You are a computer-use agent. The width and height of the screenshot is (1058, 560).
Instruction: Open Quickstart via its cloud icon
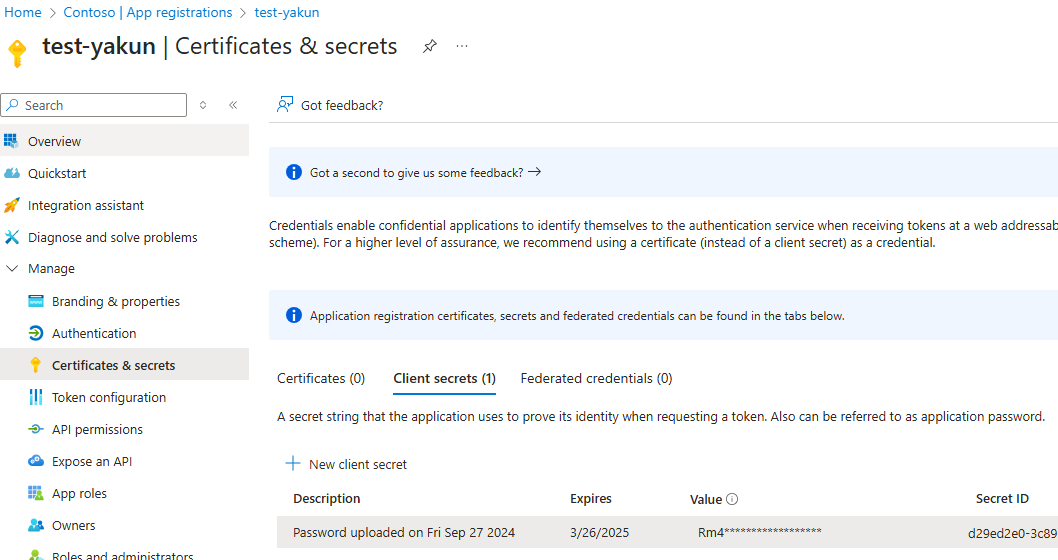click(x=12, y=173)
